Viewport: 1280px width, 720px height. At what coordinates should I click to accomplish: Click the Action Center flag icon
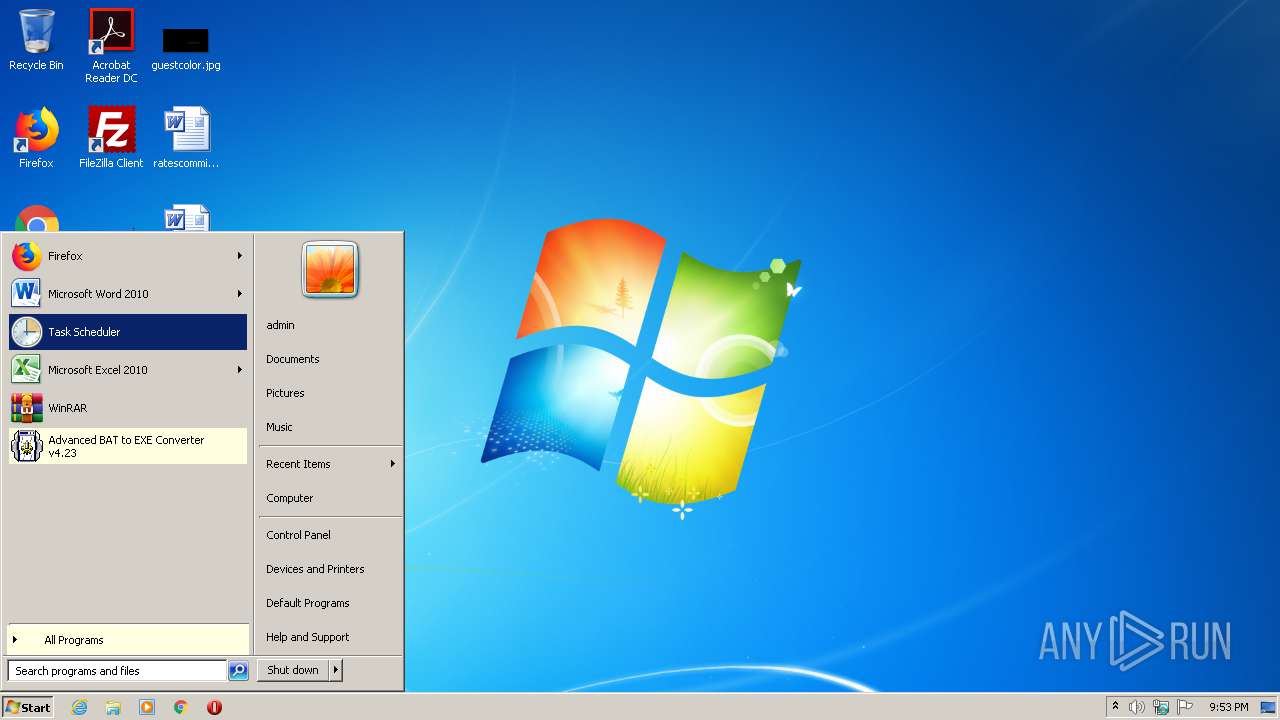[1185, 707]
